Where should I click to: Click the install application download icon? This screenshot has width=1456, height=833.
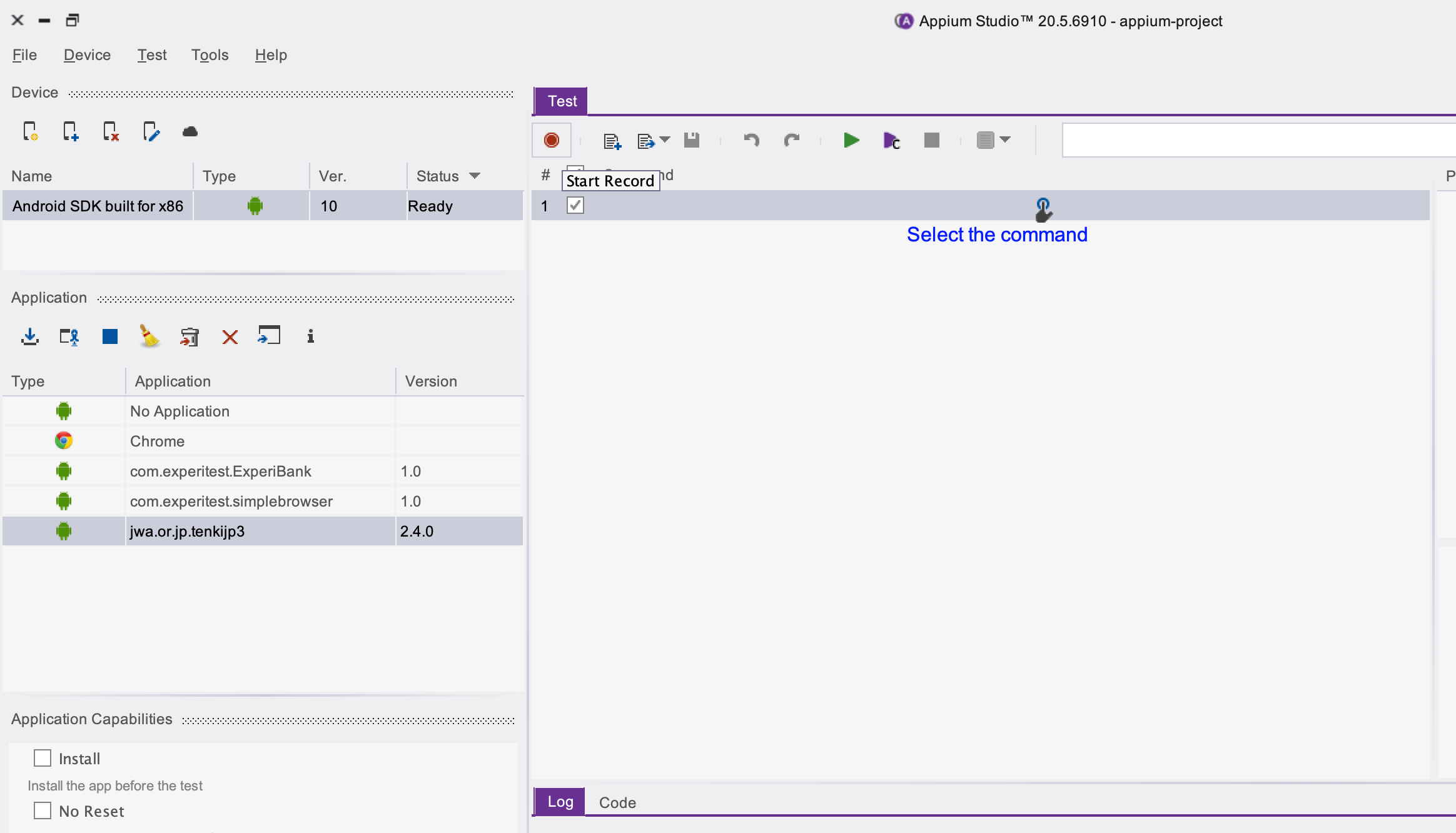[x=29, y=336]
